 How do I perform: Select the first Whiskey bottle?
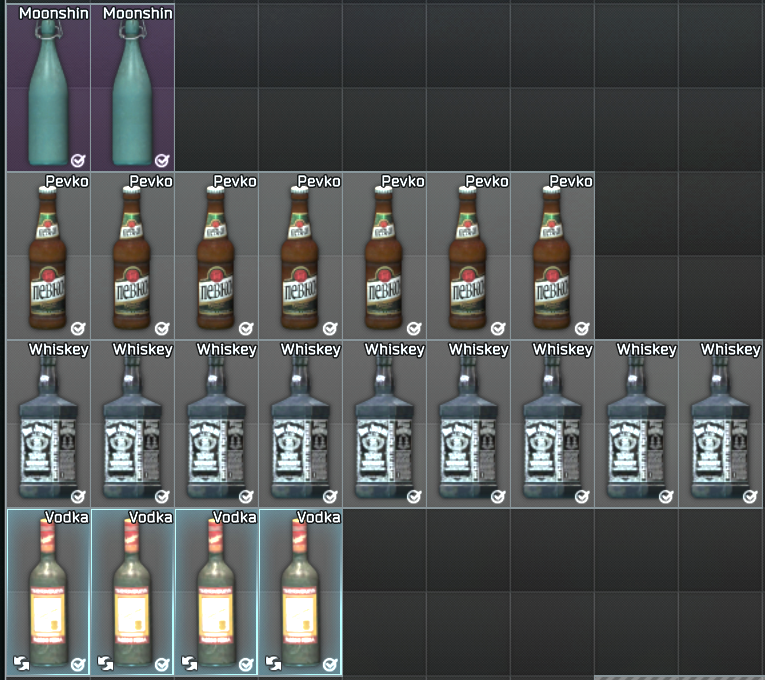point(48,423)
